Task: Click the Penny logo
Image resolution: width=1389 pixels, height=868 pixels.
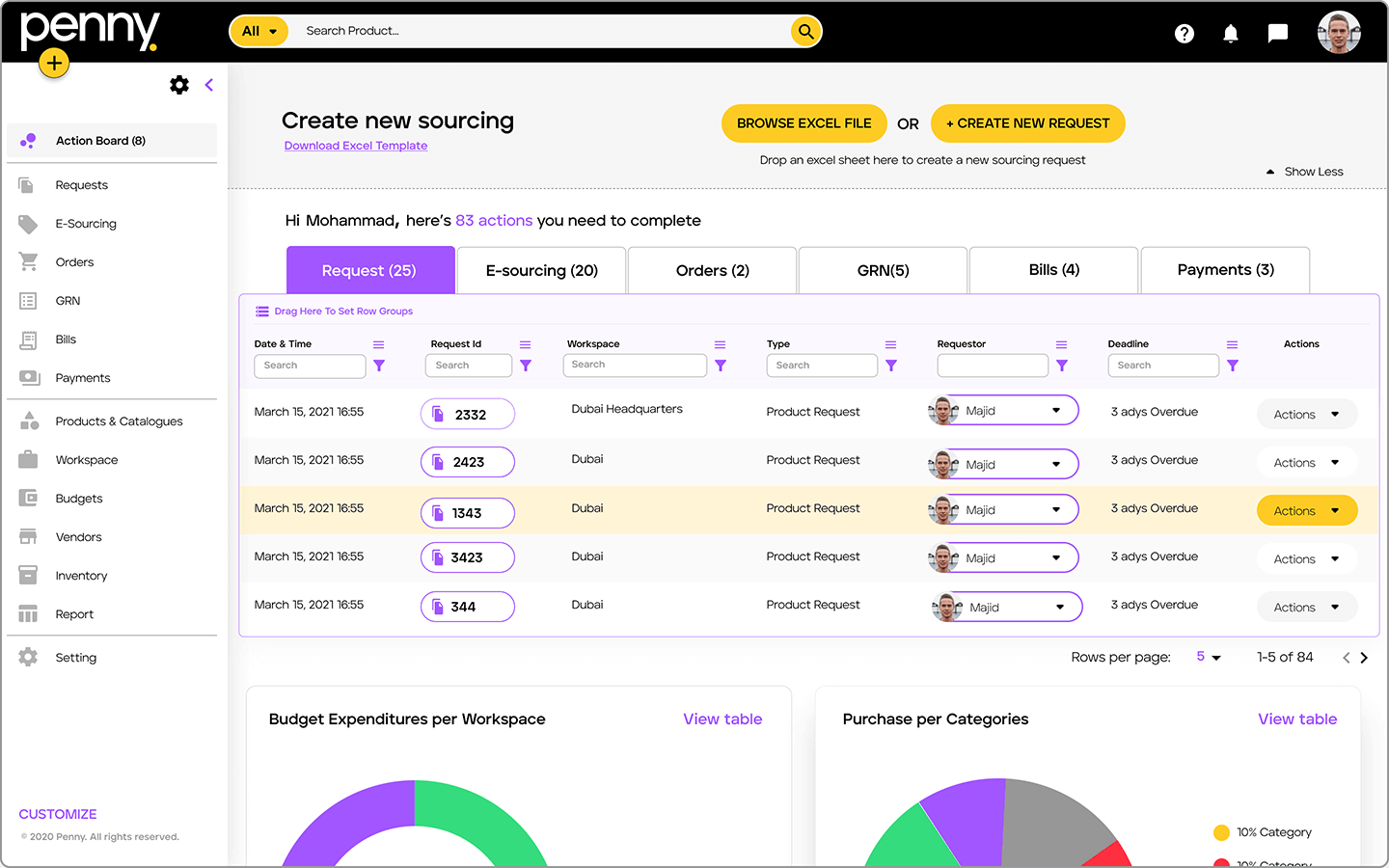Action: click(x=90, y=31)
